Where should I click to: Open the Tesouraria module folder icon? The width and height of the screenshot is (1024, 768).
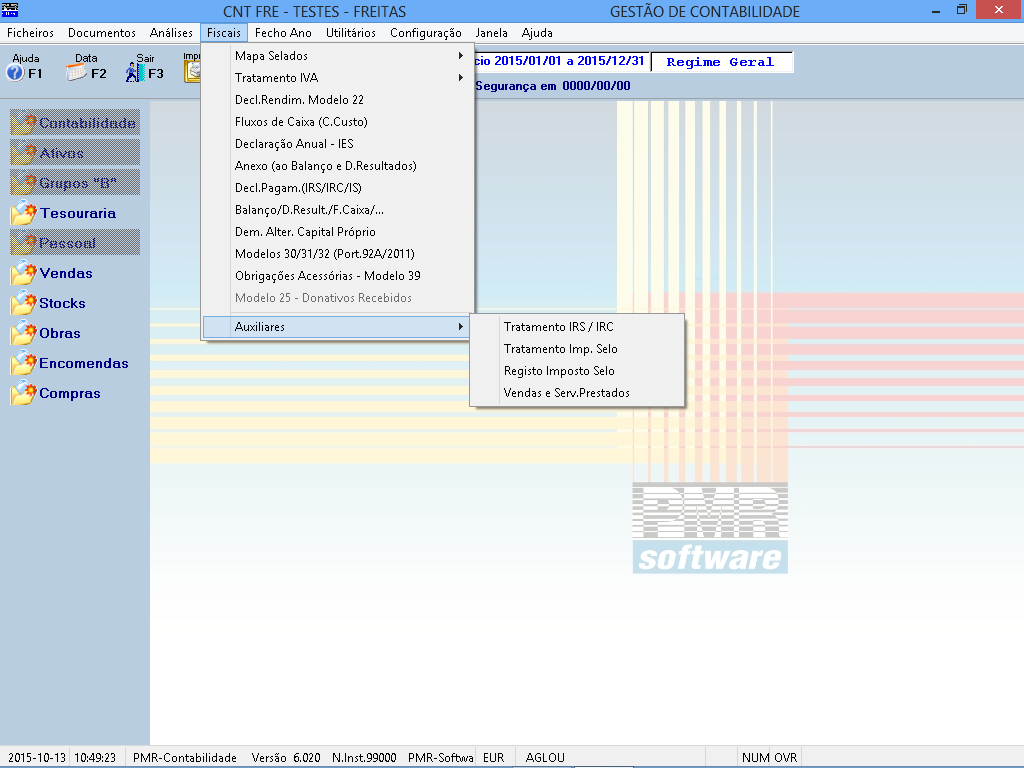click(x=24, y=213)
